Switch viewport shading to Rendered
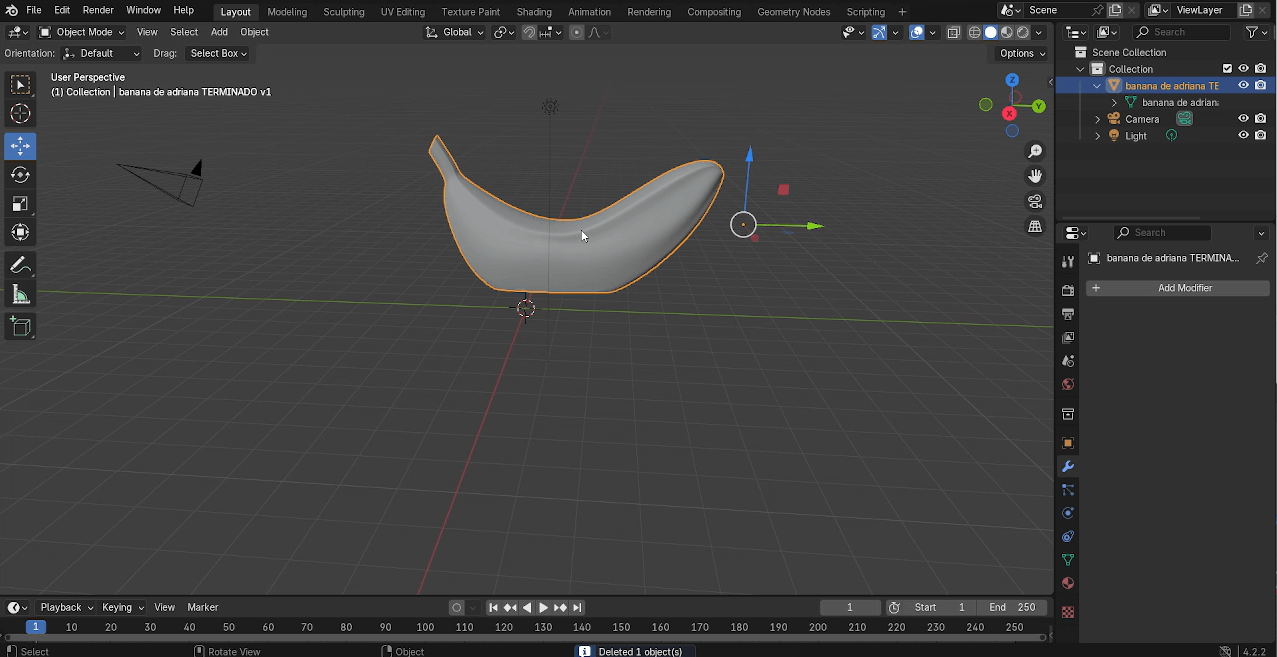The image size is (1277, 657). (1023, 32)
